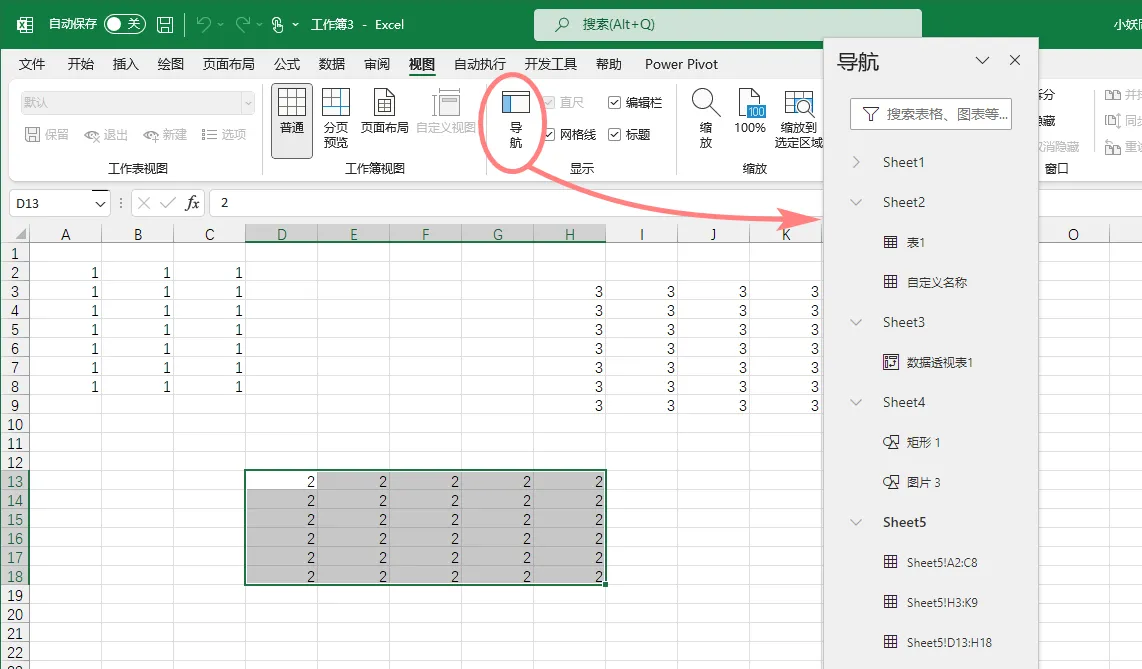Viewport: 1142px width, 669px height.
Task: Click the formula bar input showing 2
Action: [516, 203]
